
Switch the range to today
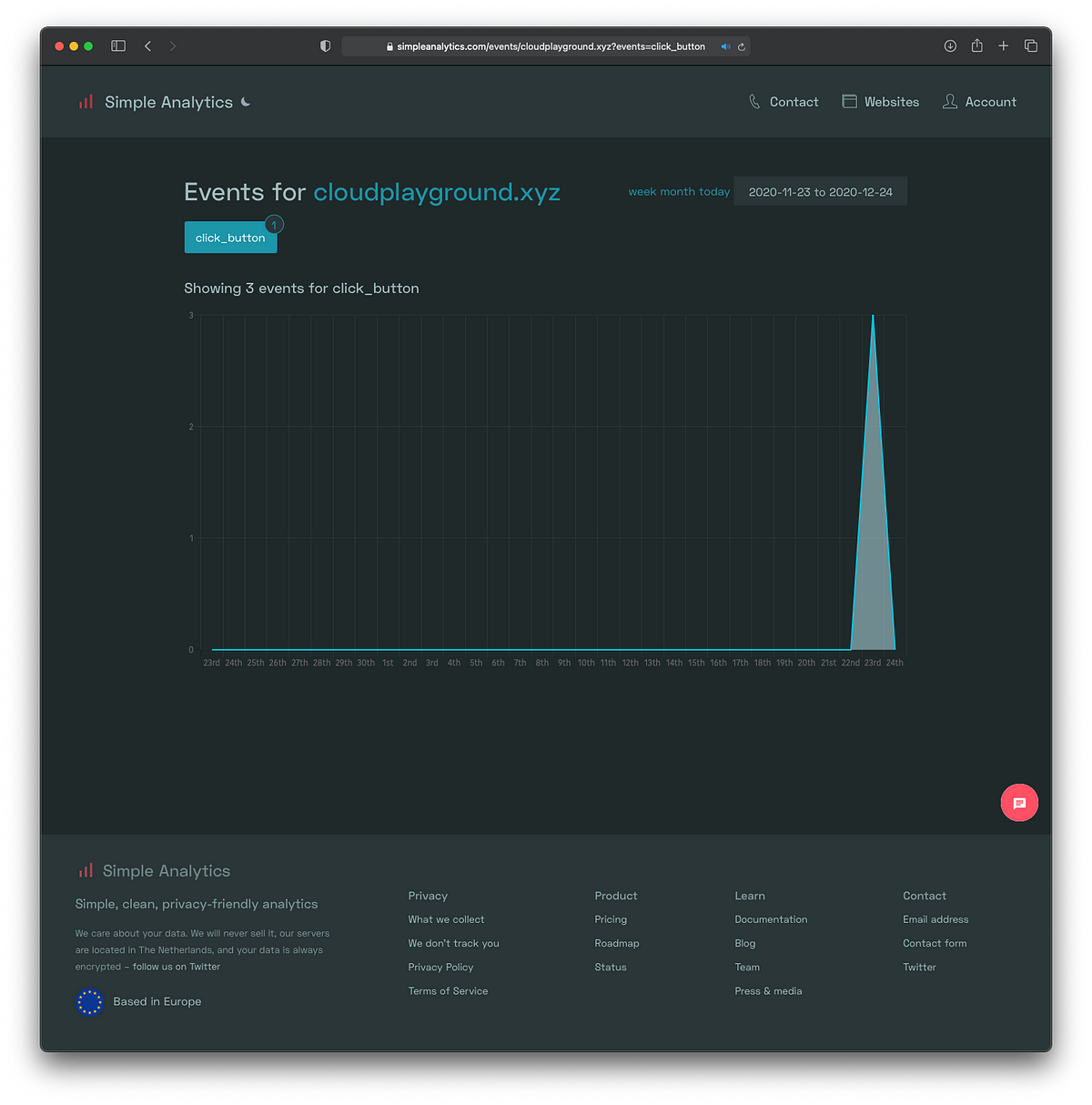click(714, 192)
